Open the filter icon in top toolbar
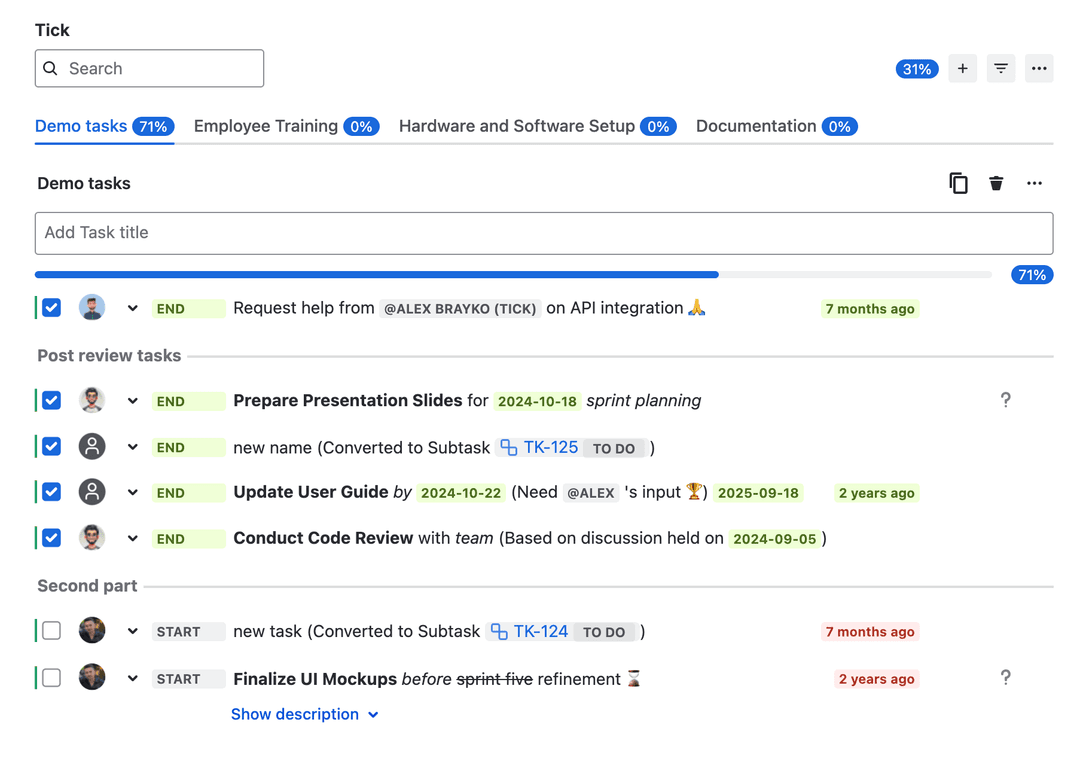Viewport: 1080px width, 761px height. point(1000,69)
